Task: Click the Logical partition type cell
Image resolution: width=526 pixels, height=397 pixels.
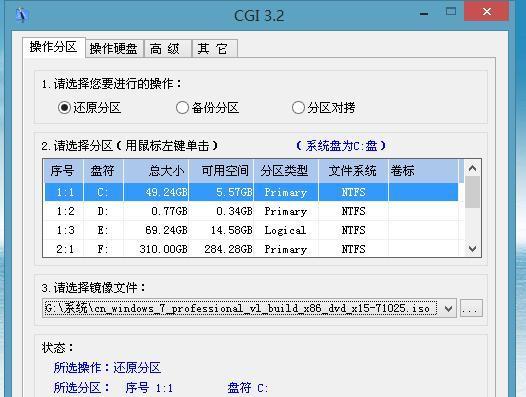Action: [x=285, y=231]
